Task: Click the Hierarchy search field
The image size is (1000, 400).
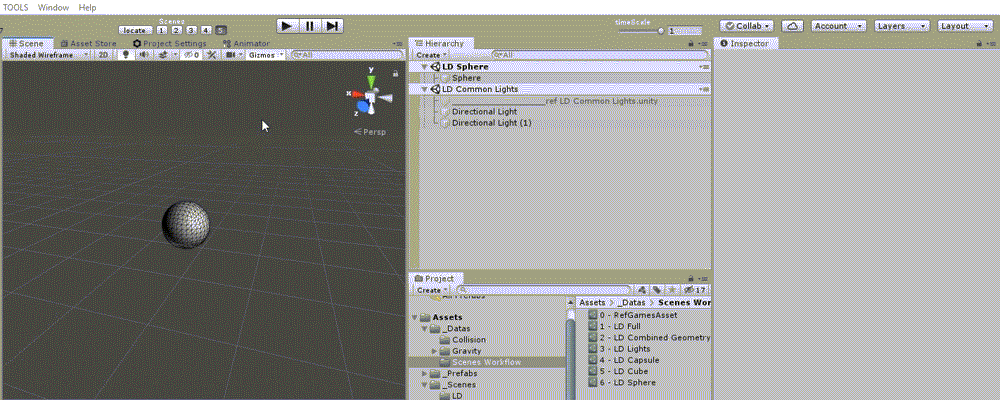Action: click(x=598, y=55)
